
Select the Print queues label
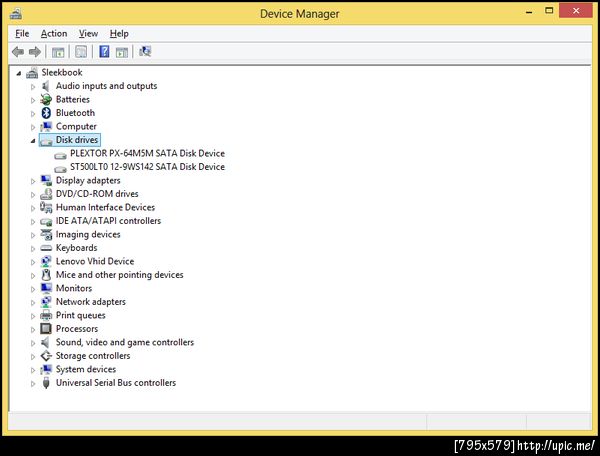pos(80,315)
